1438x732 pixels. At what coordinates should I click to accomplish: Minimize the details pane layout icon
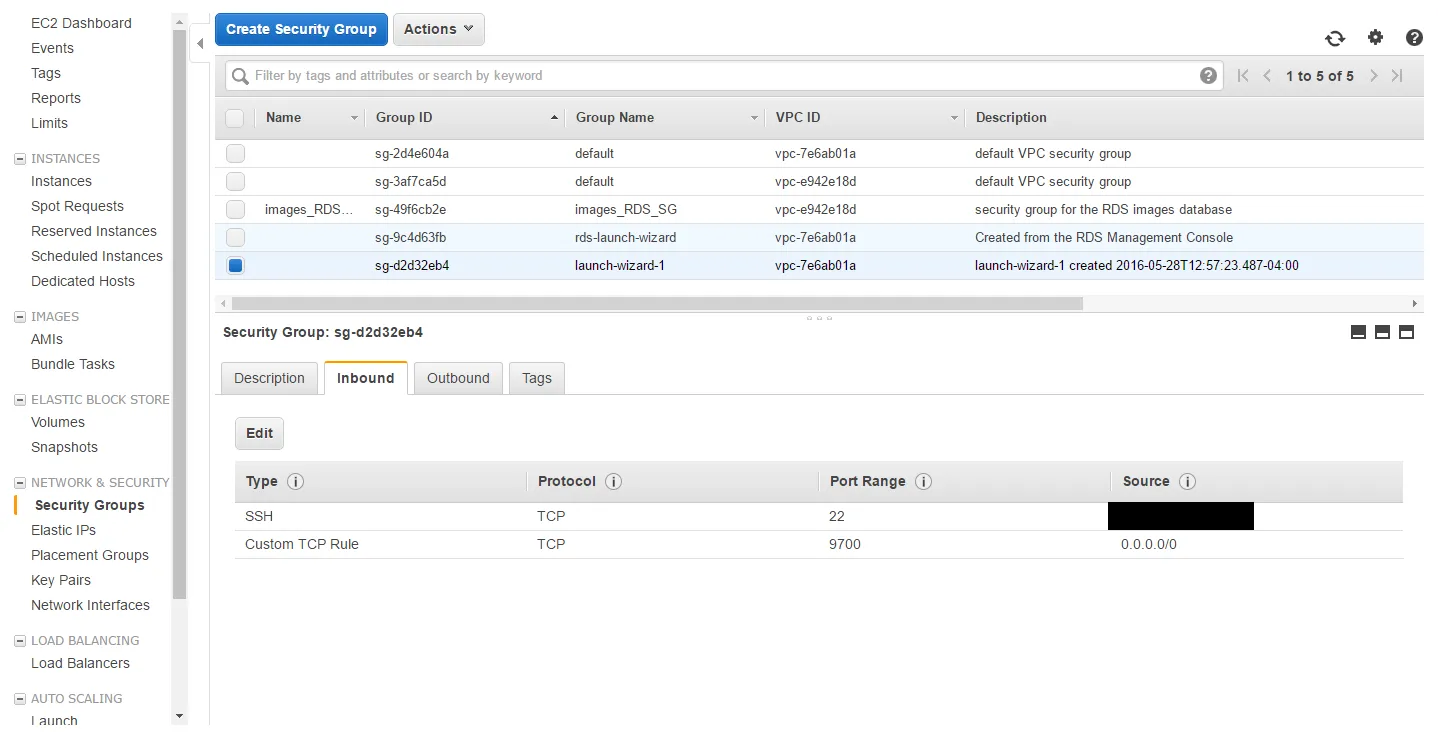coord(1358,332)
